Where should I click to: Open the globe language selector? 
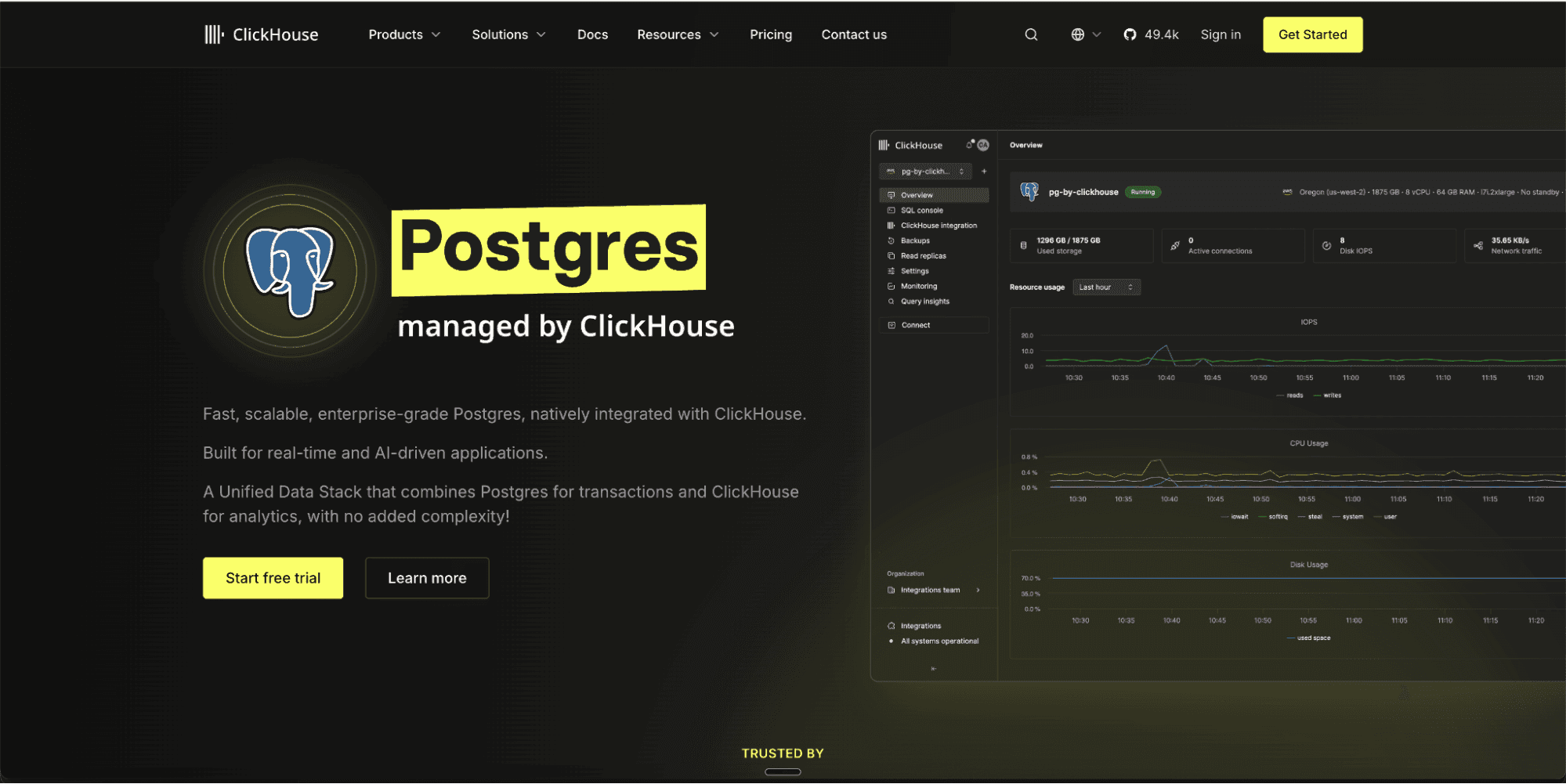(x=1086, y=34)
